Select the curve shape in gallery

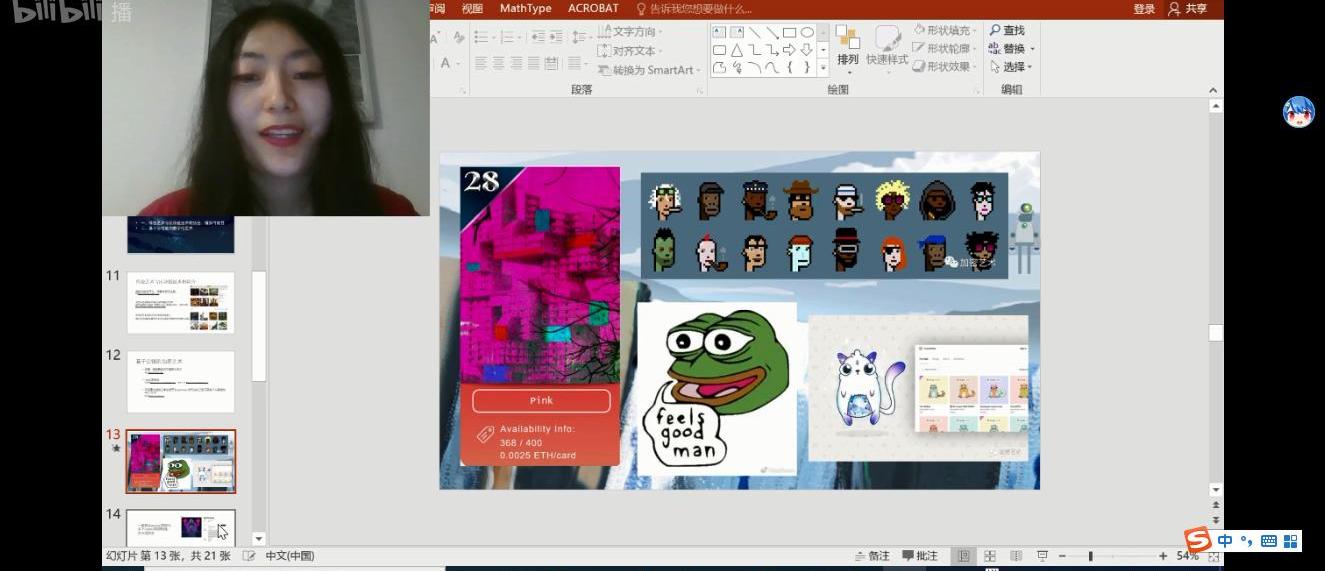tap(772, 67)
